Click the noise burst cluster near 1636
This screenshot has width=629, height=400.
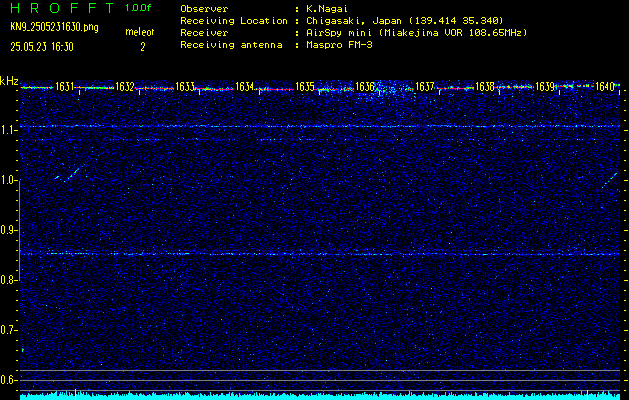385,90
